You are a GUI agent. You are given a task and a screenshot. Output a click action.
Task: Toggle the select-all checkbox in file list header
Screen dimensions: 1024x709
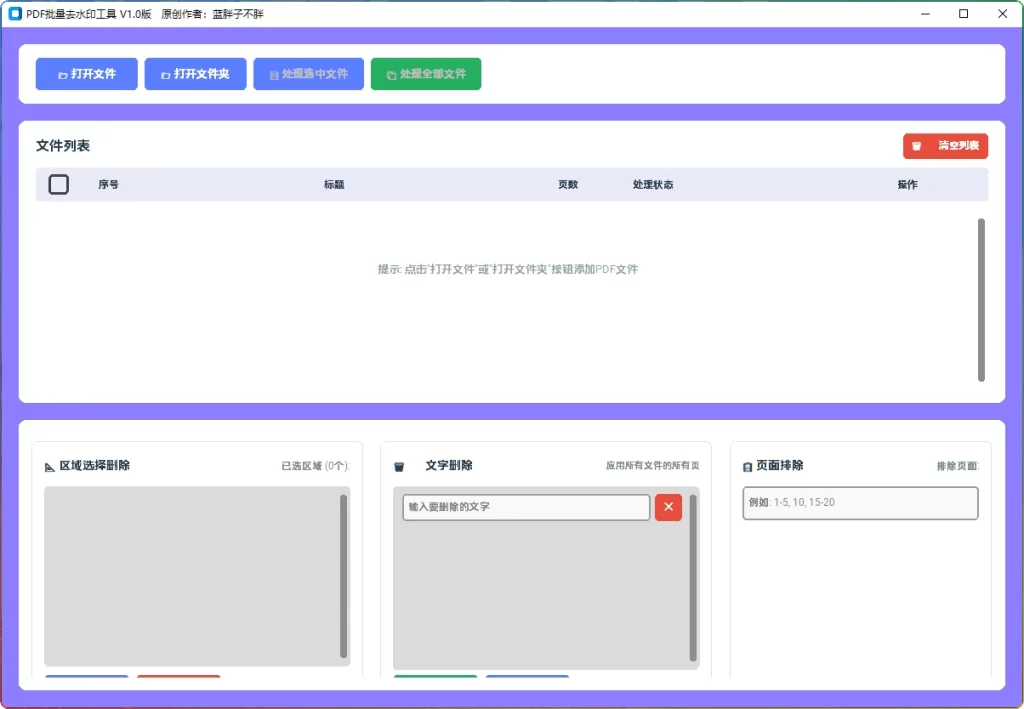click(58, 184)
